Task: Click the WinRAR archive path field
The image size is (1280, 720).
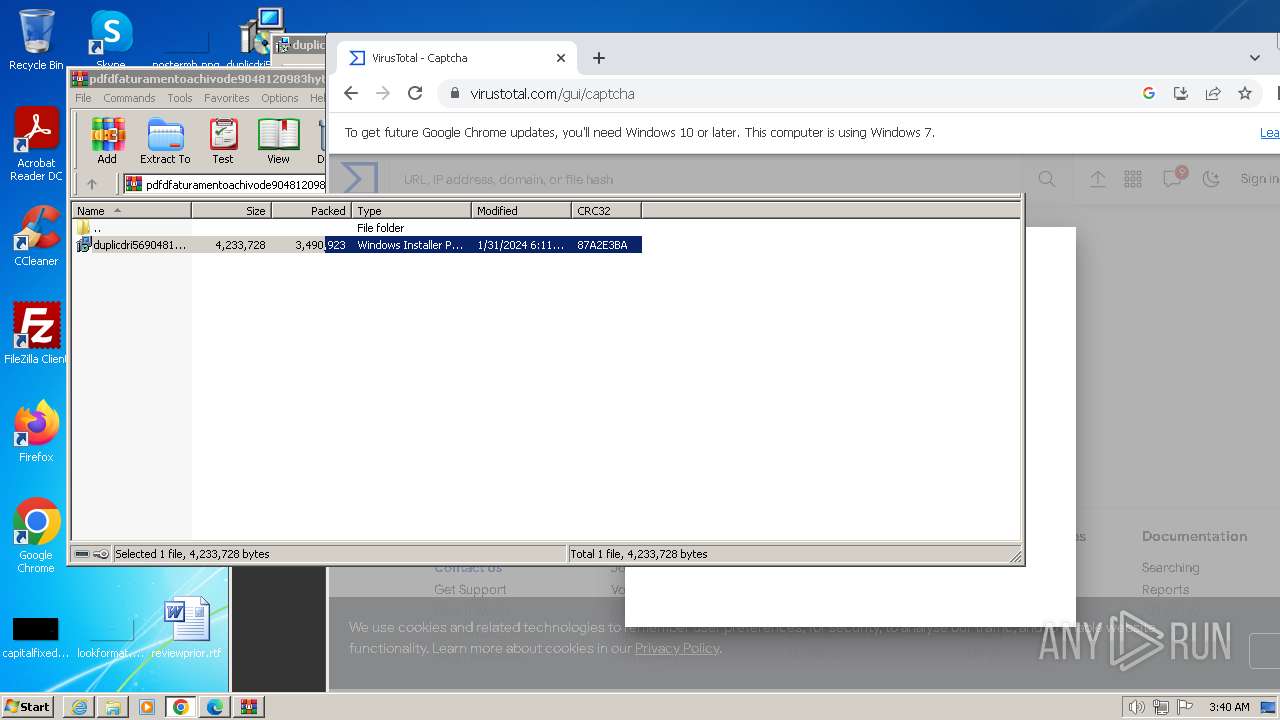Action: pos(225,184)
